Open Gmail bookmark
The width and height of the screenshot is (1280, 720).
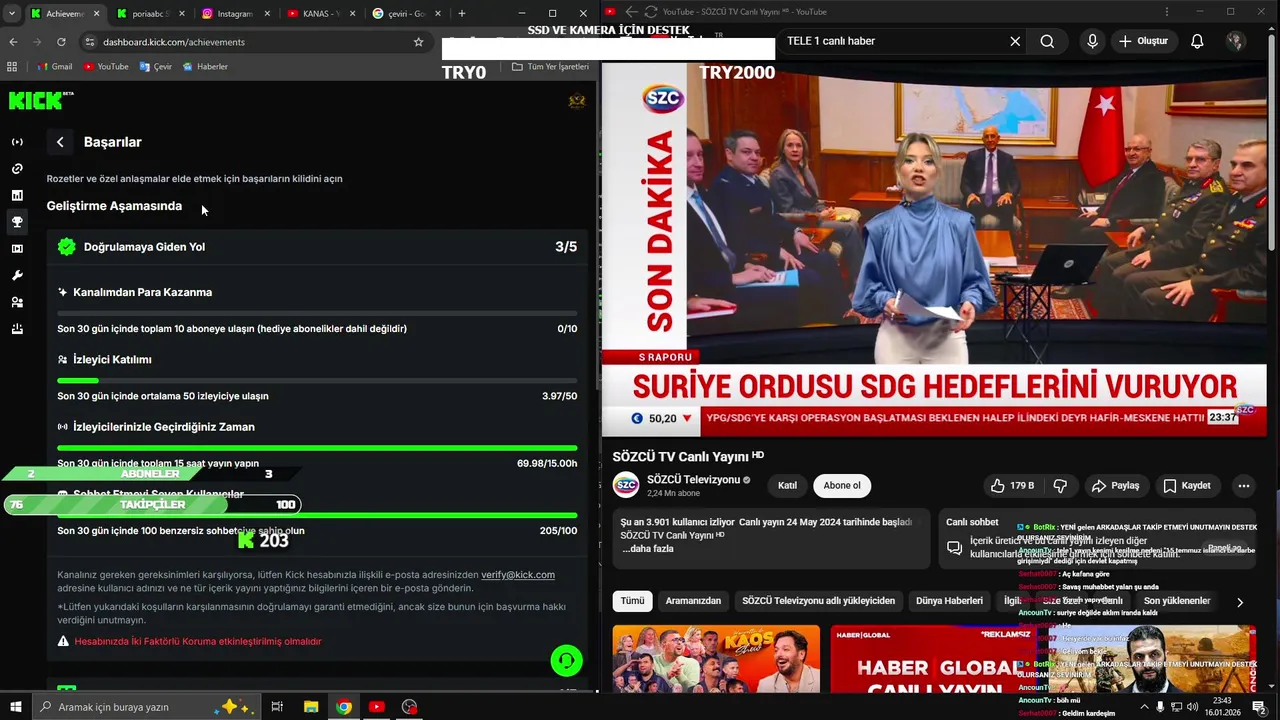(54, 66)
